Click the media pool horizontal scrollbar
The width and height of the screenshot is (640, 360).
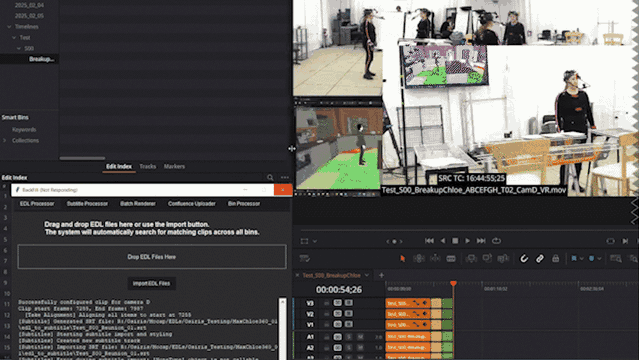click(x=82, y=158)
